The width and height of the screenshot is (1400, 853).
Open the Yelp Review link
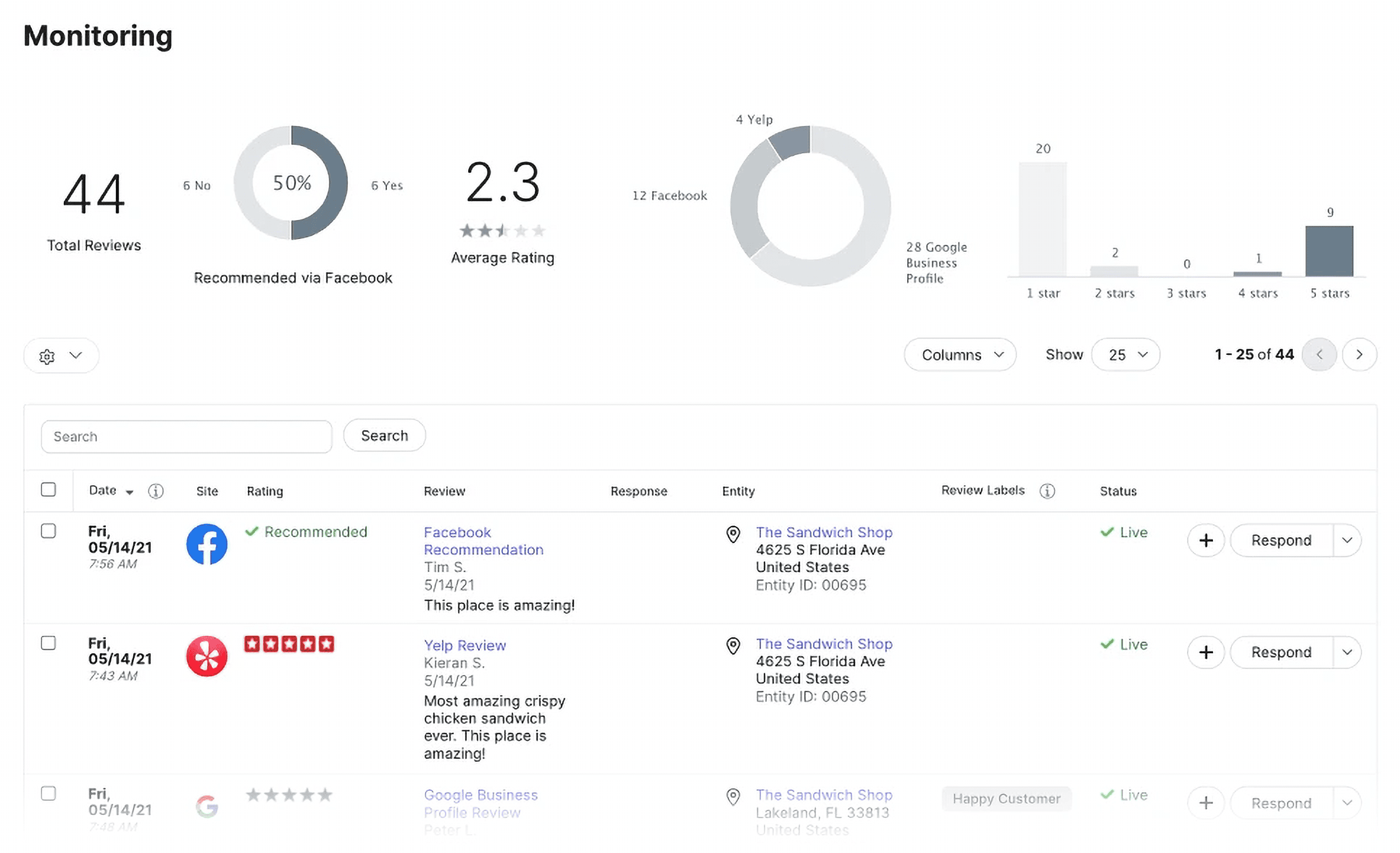[465, 646]
